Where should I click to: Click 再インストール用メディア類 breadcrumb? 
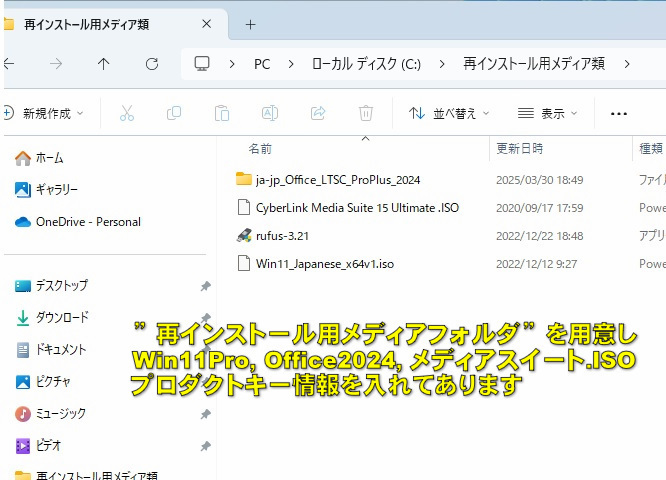[534, 64]
